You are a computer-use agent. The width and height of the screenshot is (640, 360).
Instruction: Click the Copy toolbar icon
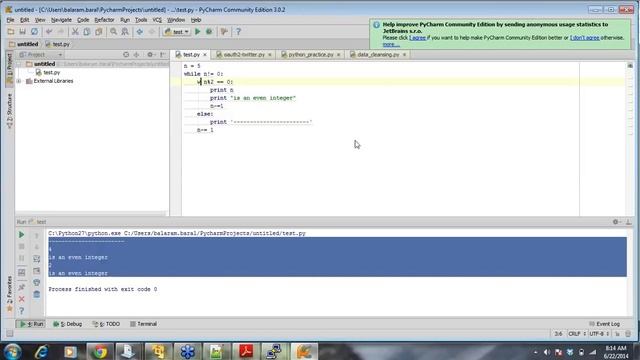(x=87, y=32)
